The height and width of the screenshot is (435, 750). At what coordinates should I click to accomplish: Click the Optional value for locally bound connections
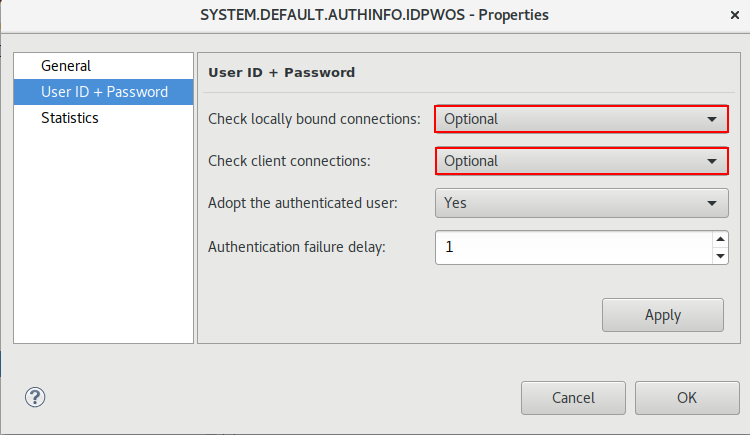[471, 119]
